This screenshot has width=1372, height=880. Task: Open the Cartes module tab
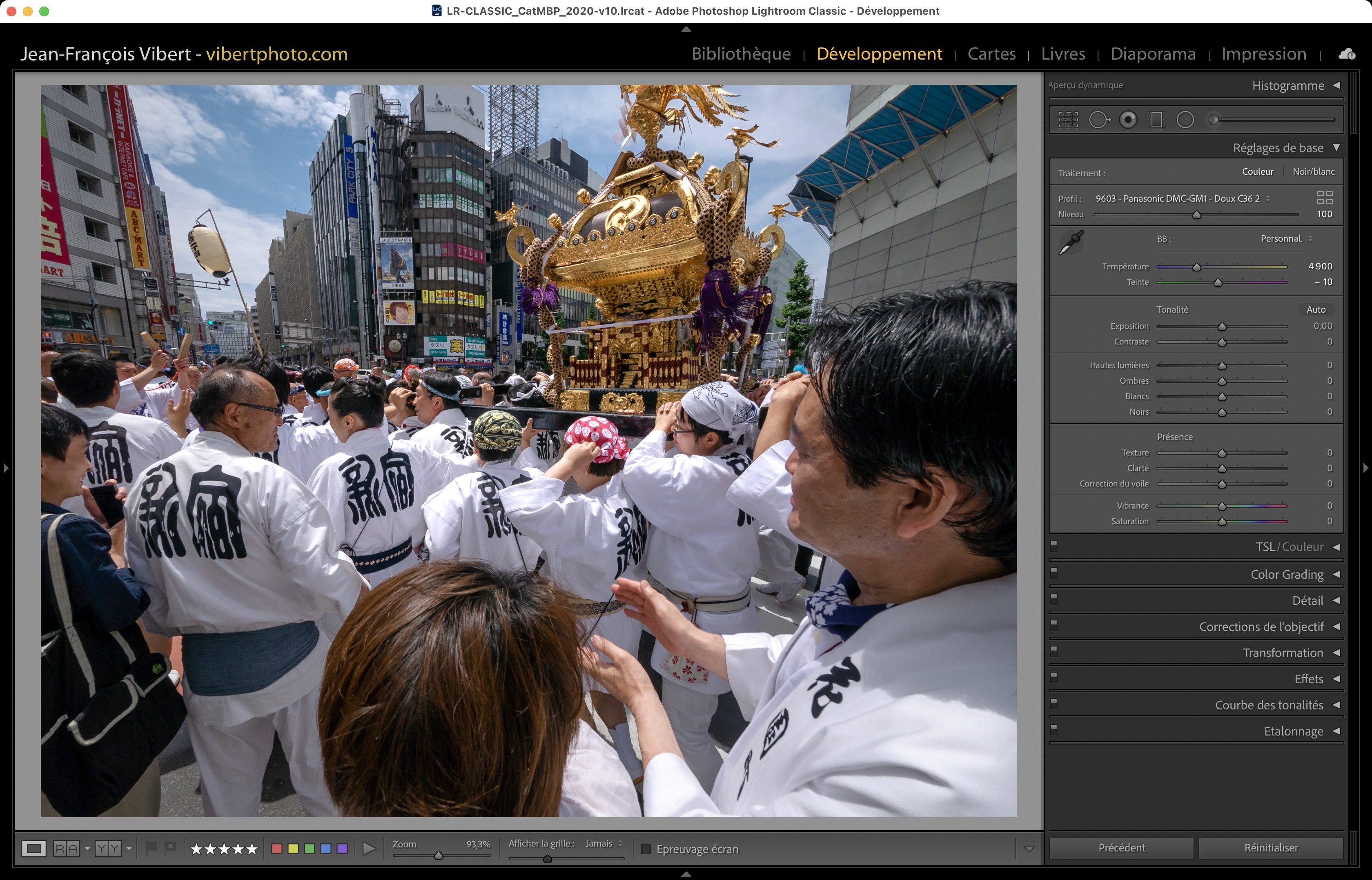[x=991, y=54]
